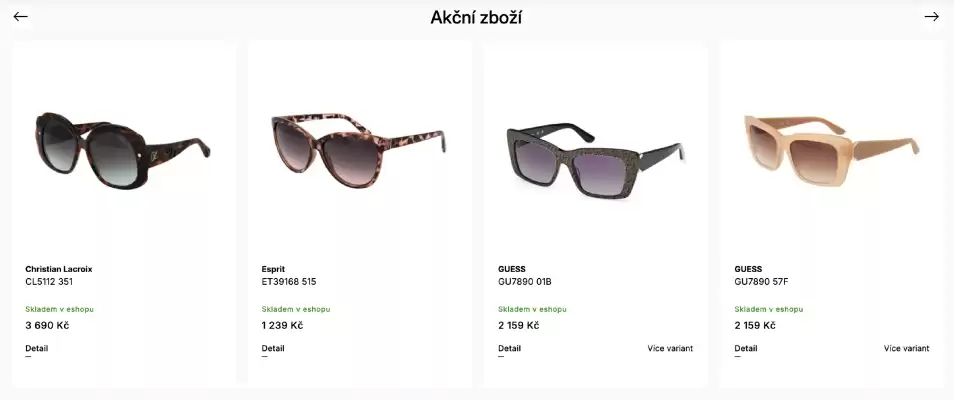
Task: Open Detail for GUESS GU7890 57F
Action: coord(745,348)
